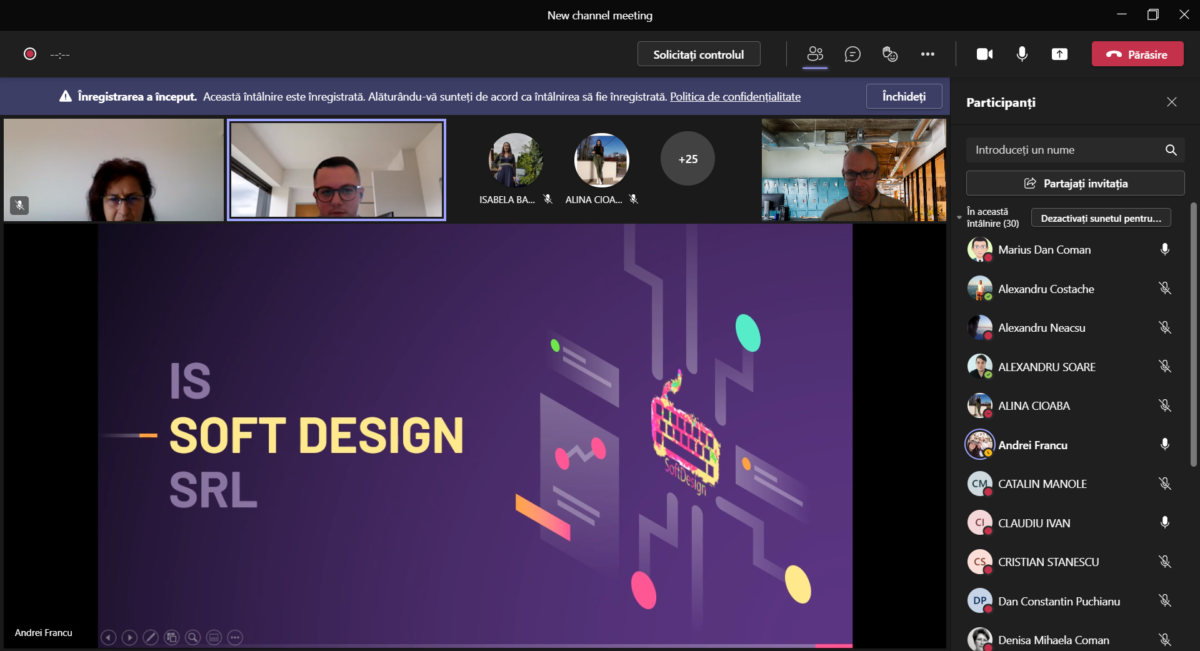Click the share content tray icon
1200x651 pixels.
tap(1059, 54)
